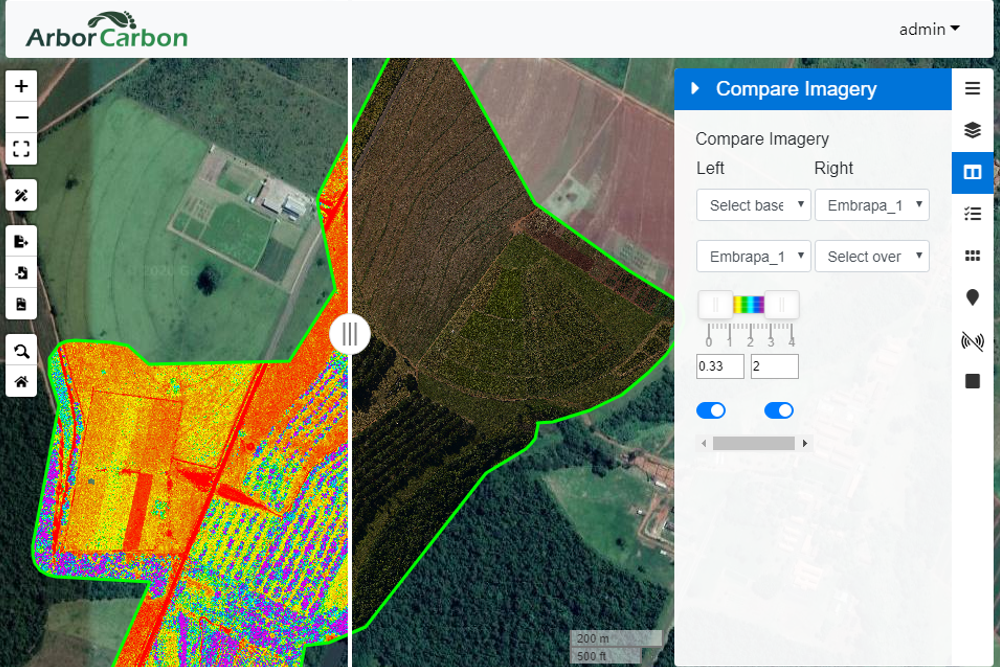Zoom in on the map

[x=21, y=86]
